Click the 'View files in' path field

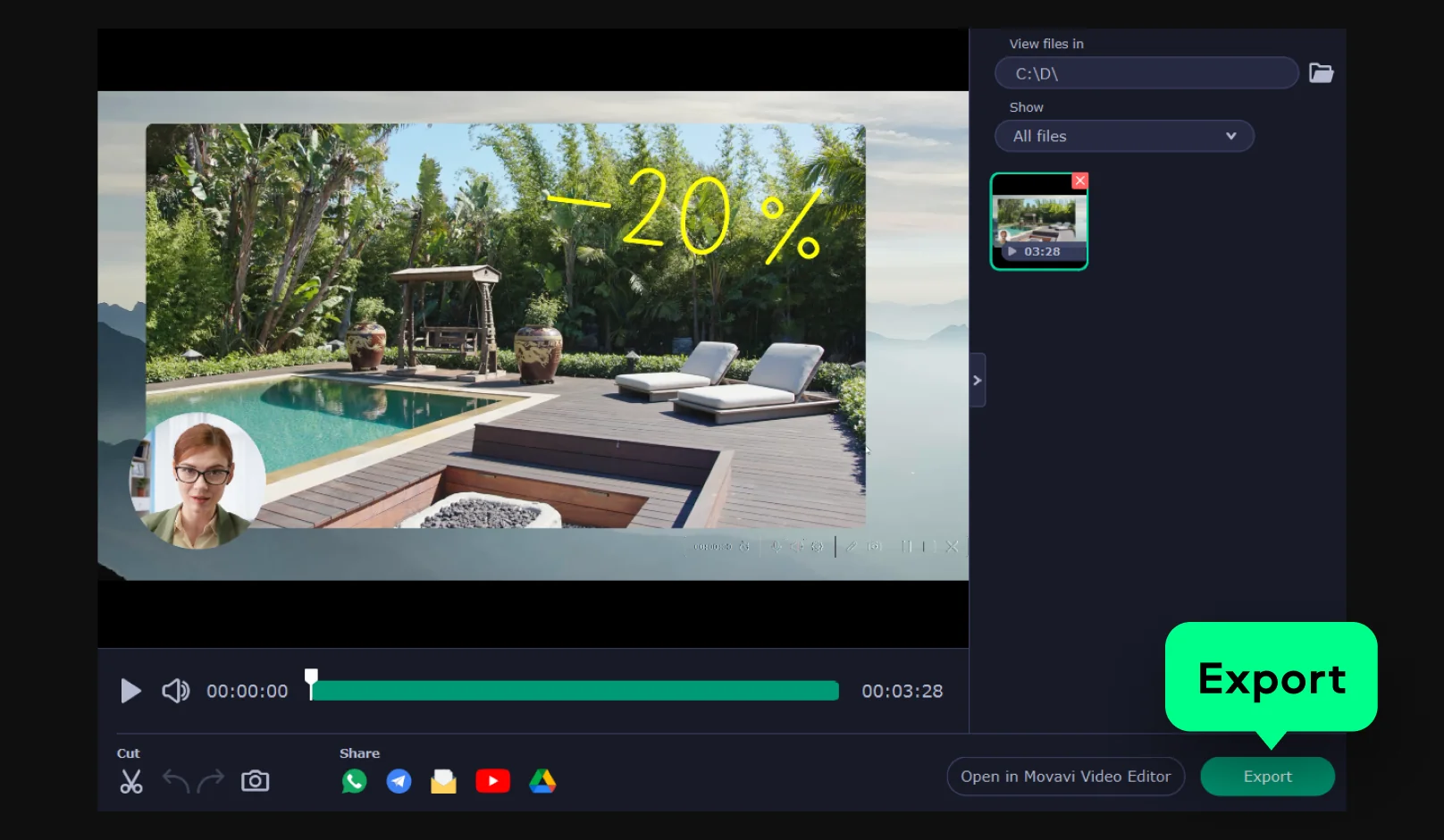coord(1146,73)
